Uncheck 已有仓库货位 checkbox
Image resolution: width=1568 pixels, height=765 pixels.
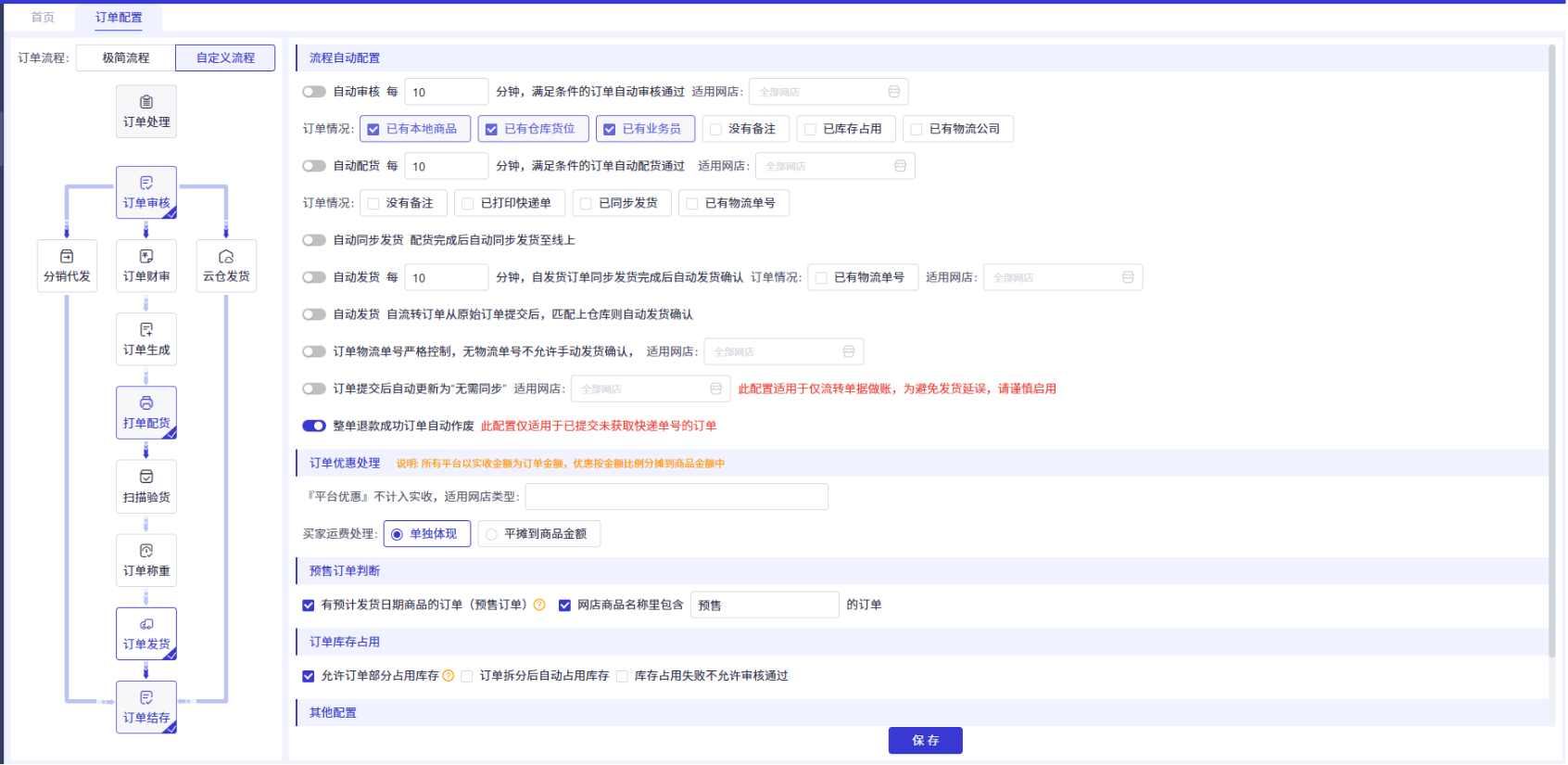pyautogui.click(x=491, y=129)
